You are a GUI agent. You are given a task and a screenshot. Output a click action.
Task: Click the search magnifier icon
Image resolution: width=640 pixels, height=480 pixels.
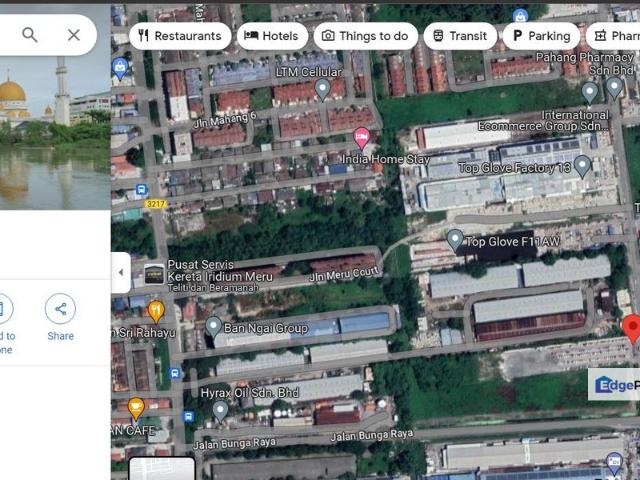coord(30,35)
